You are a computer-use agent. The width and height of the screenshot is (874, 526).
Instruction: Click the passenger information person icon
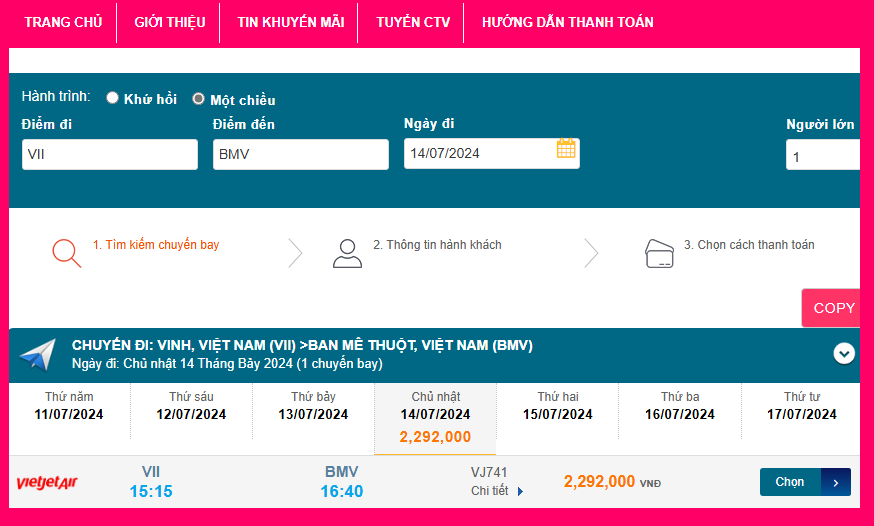click(x=347, y=253)
